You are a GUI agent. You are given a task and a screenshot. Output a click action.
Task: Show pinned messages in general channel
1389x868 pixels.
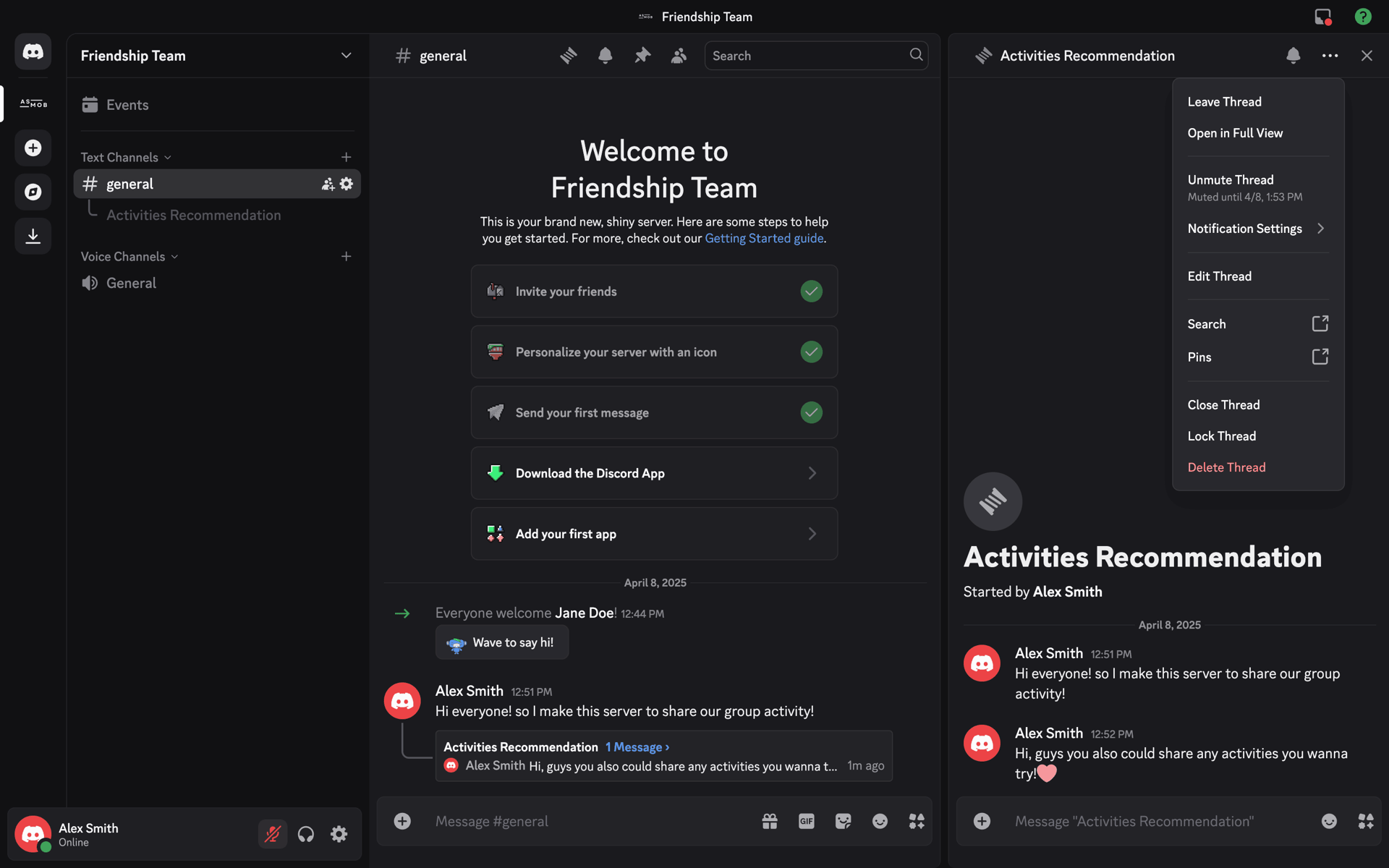point(642,56)
